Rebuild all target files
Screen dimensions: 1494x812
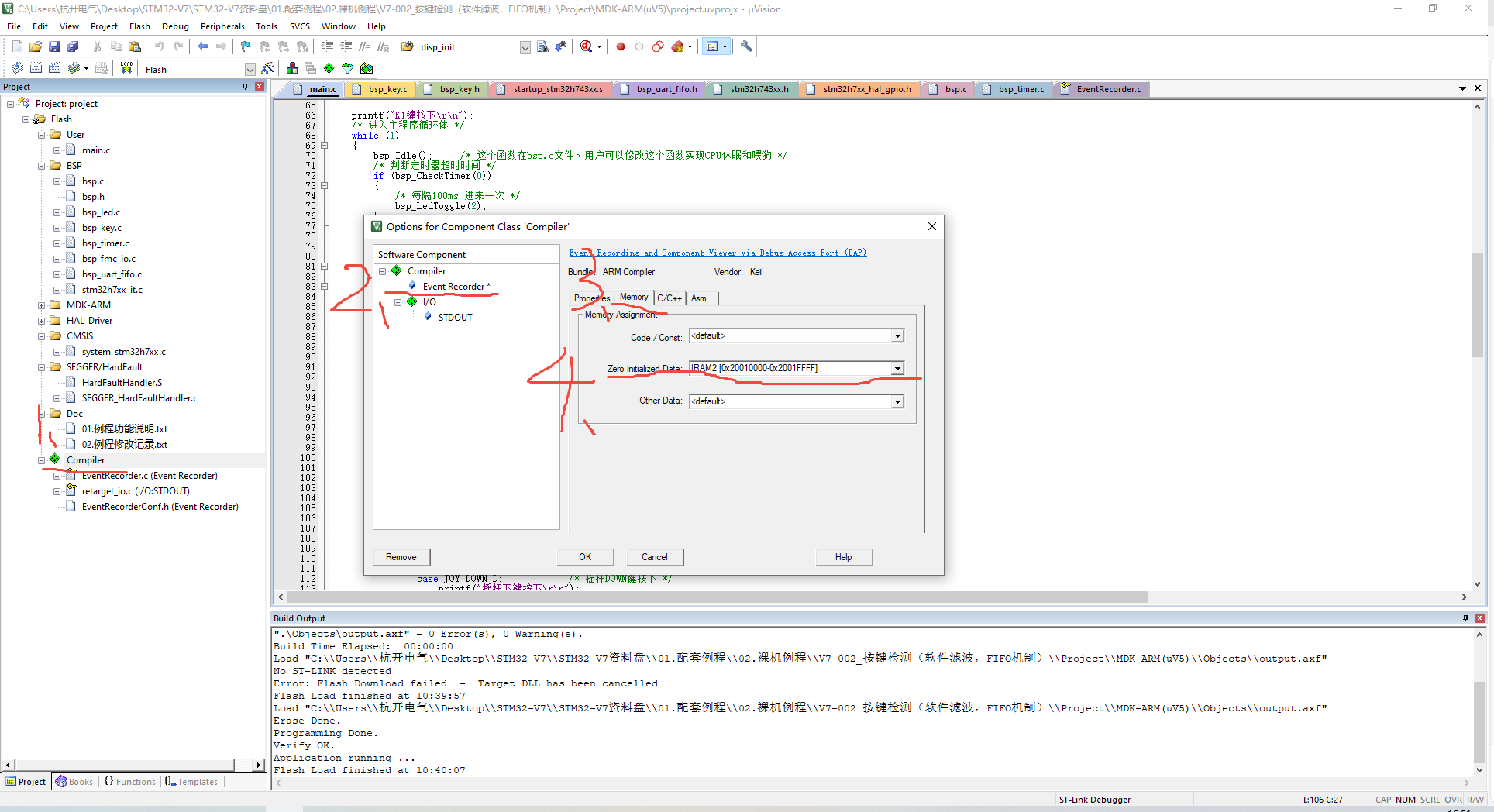click(54, 68)
